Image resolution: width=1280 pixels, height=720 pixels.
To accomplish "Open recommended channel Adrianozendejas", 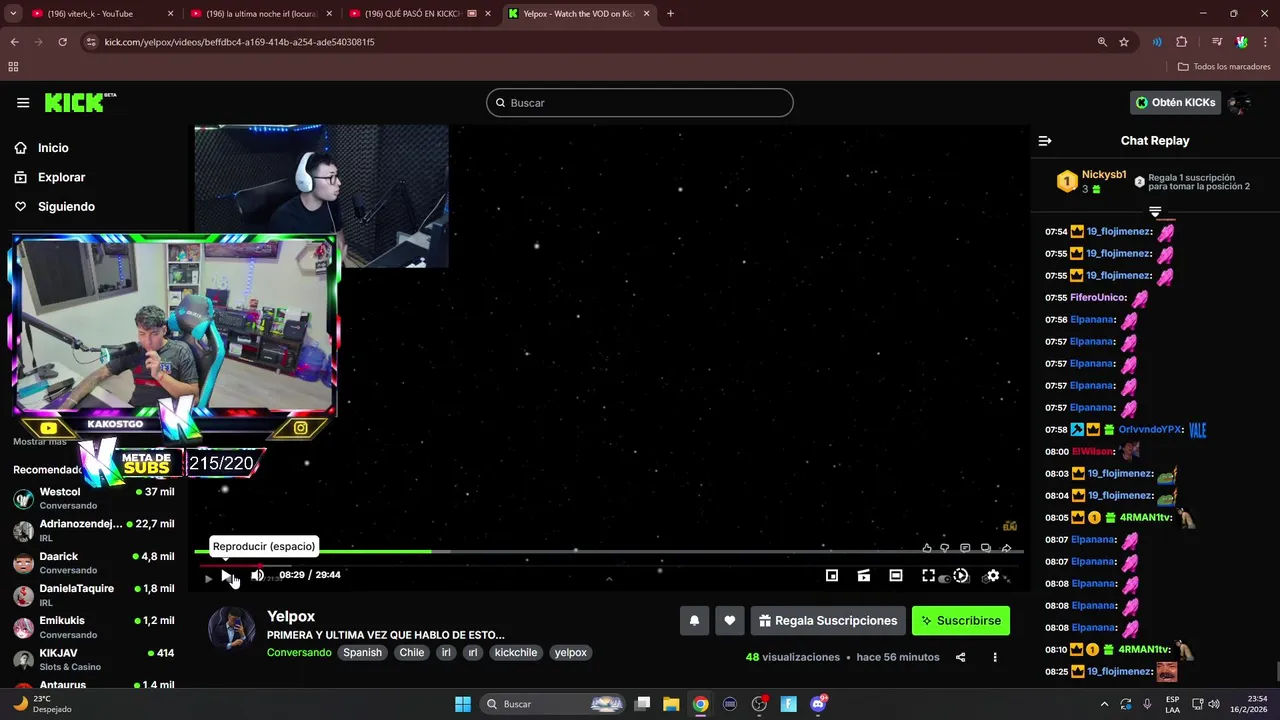I will pos(94,530).
